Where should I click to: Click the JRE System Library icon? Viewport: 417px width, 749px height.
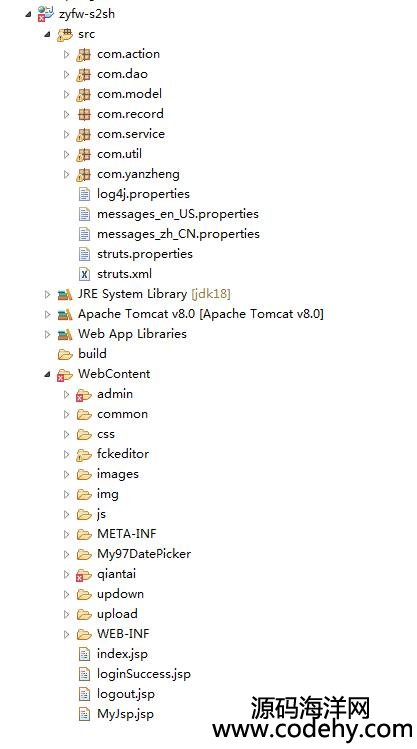point(65,294)
